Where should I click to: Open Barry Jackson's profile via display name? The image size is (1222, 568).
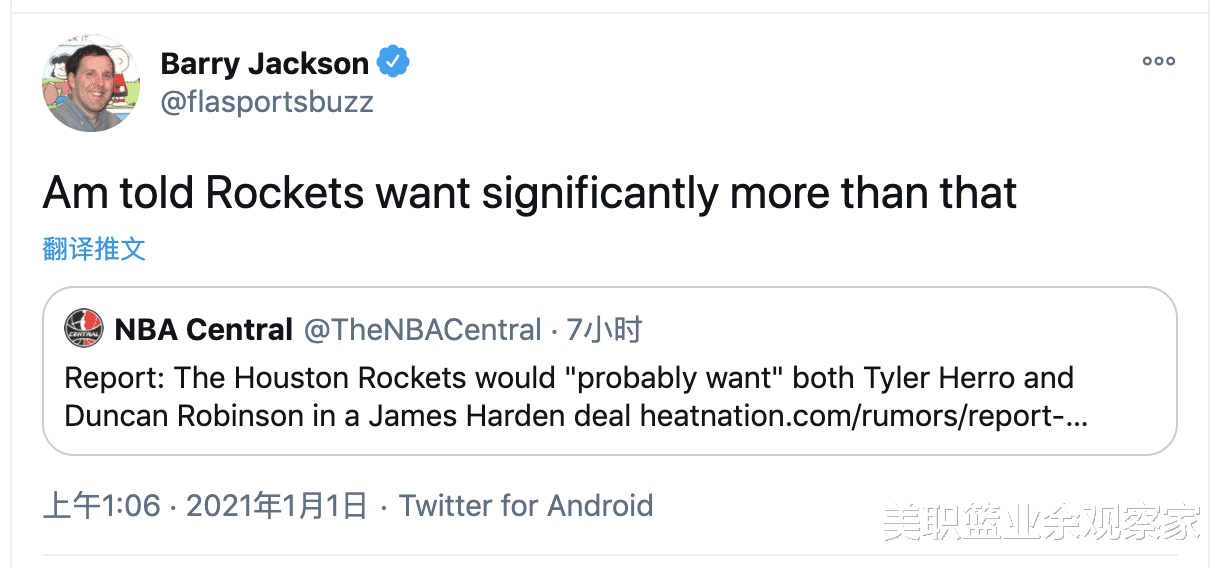[264, 64]
